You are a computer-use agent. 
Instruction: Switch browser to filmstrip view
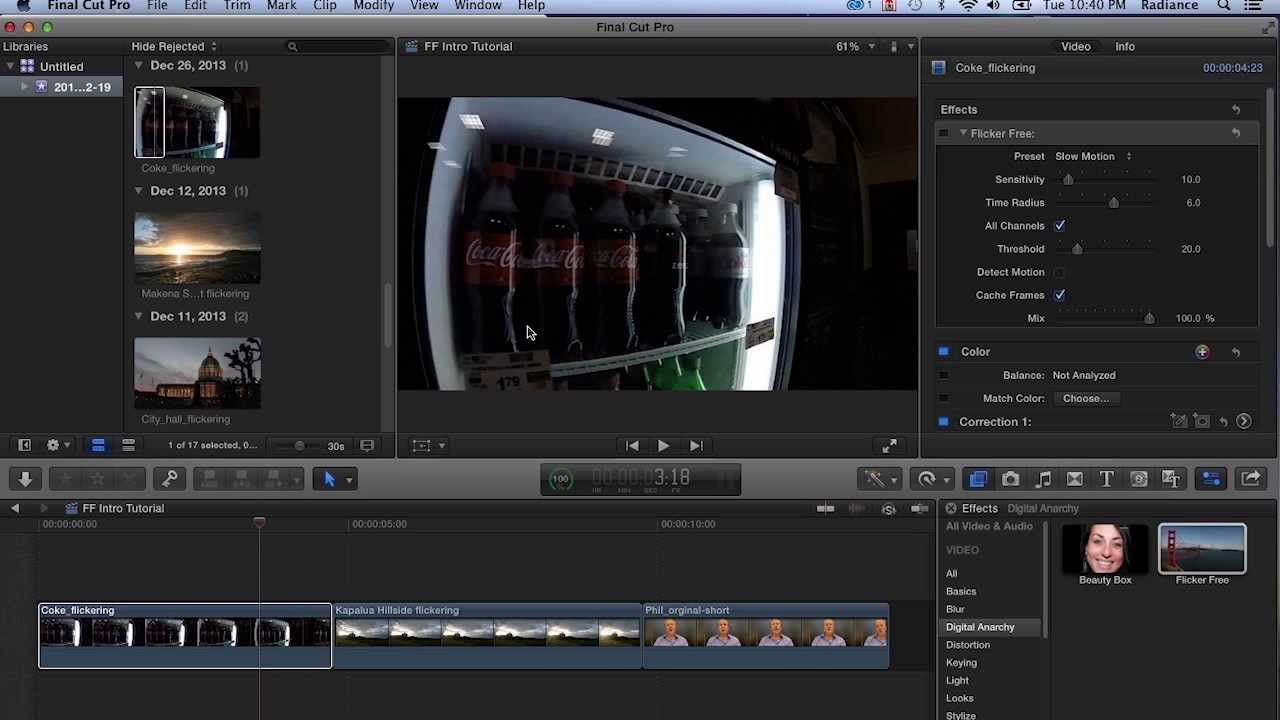tap(98, 446)
